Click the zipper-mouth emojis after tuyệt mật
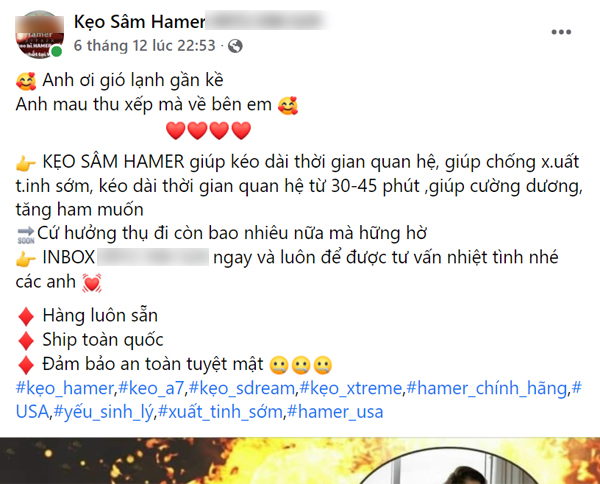The height and width of the screenshot is (484, 600). pos(301,365)
